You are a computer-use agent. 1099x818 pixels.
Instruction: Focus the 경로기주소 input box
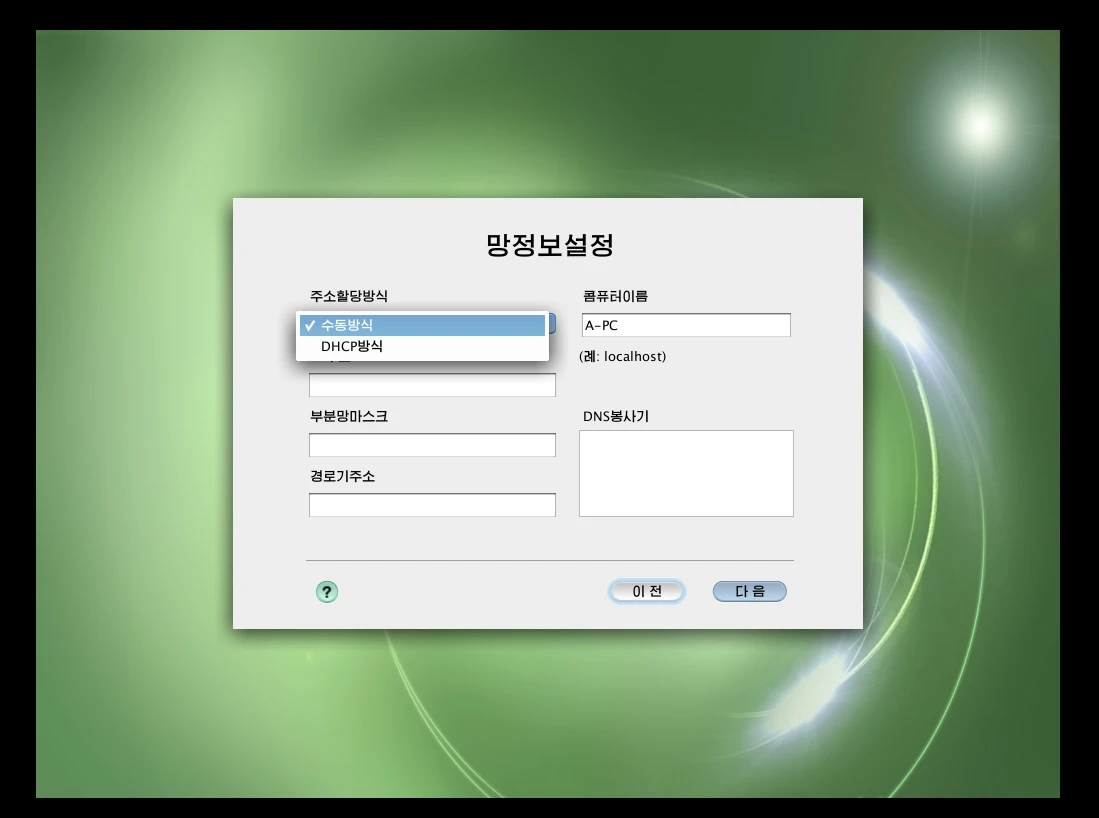[431, 504]
